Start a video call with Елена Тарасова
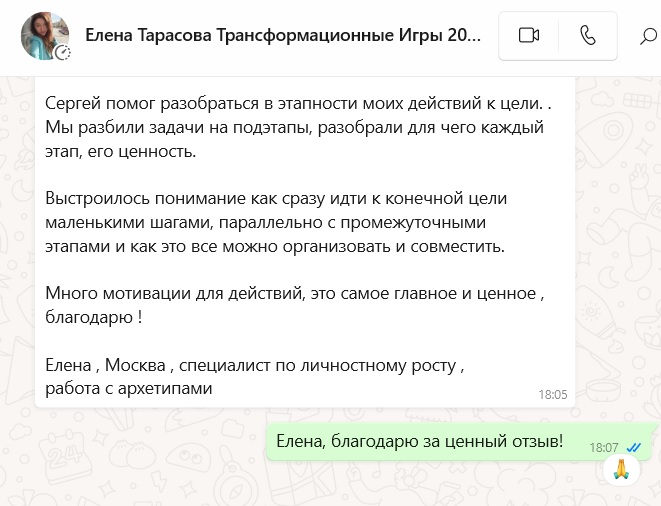This screenshot has height=506, width=661. click(x=529, y=36)
